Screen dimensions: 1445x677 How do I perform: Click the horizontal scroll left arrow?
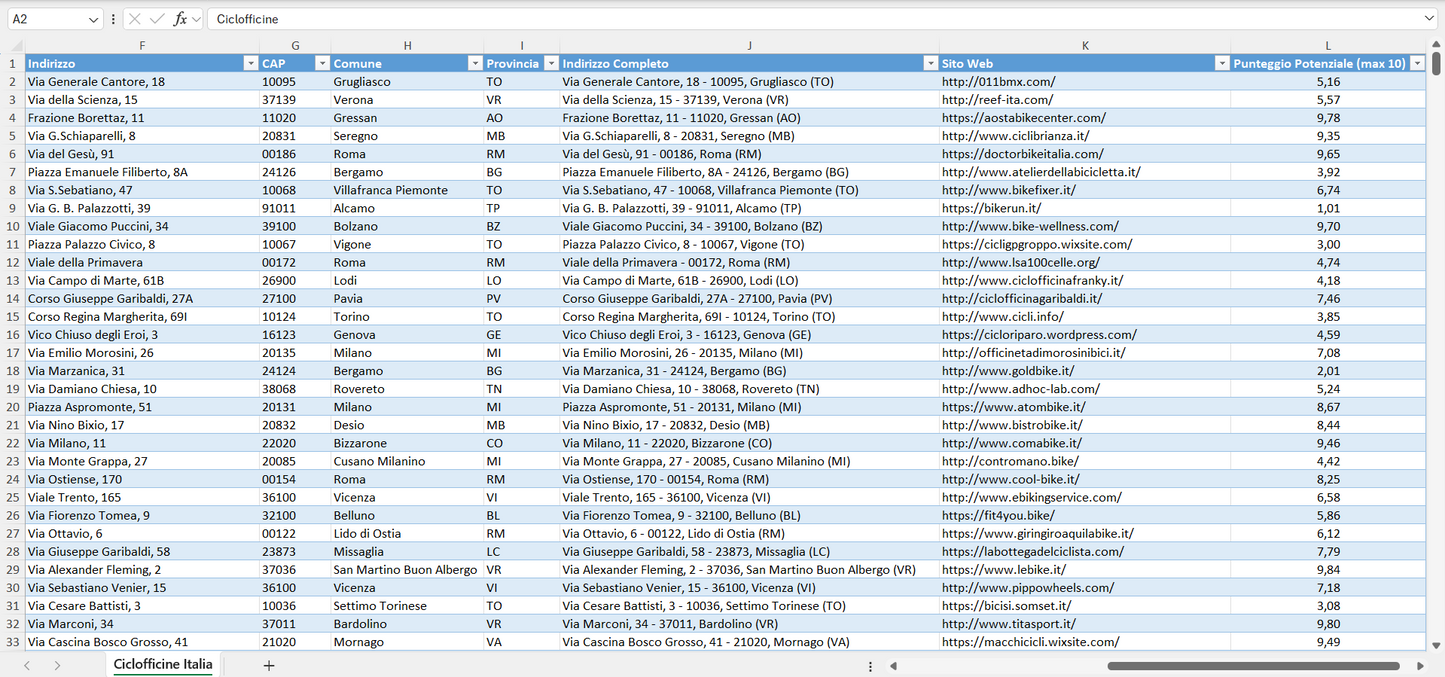[893, 665]
